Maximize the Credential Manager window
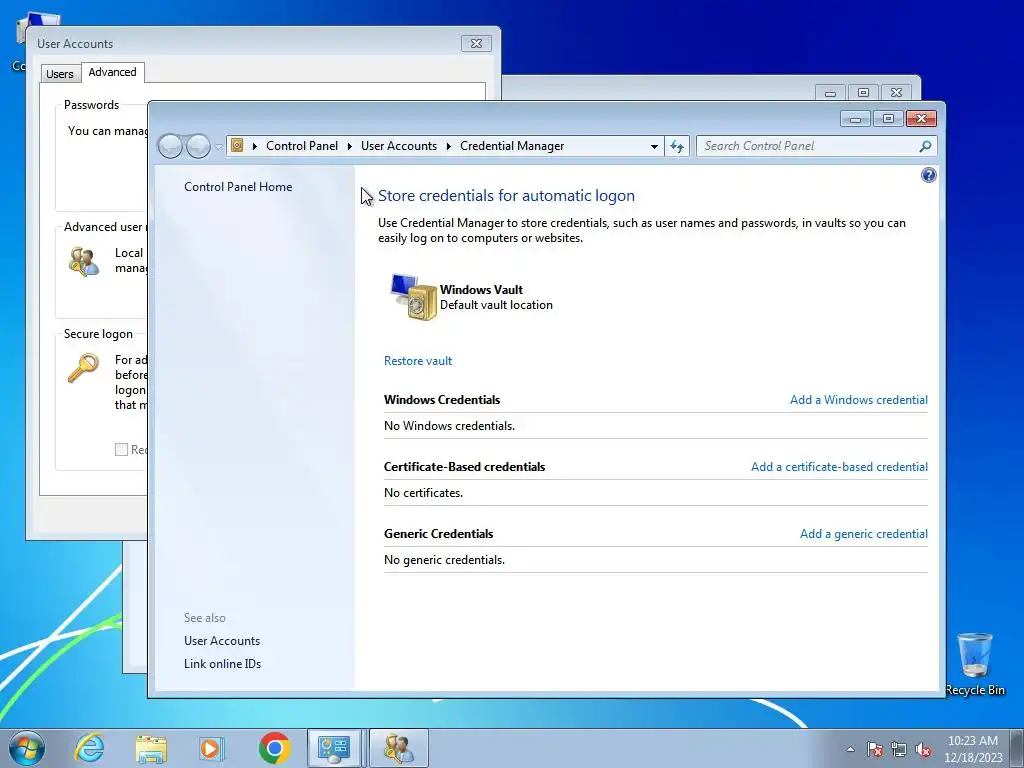 (888, 118)
